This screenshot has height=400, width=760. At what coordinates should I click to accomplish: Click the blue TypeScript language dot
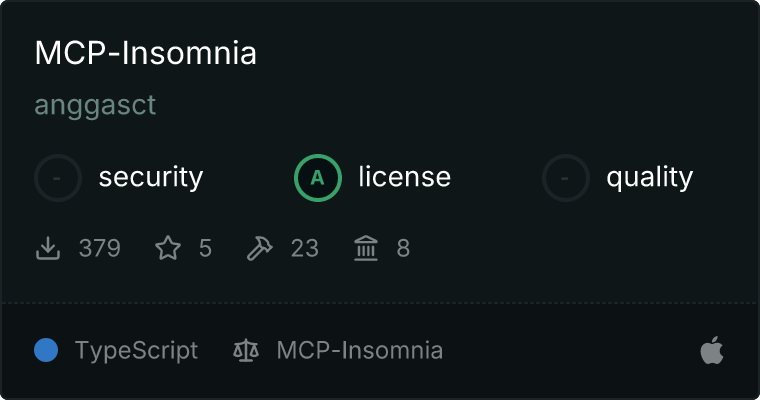[x=46, y=350]
